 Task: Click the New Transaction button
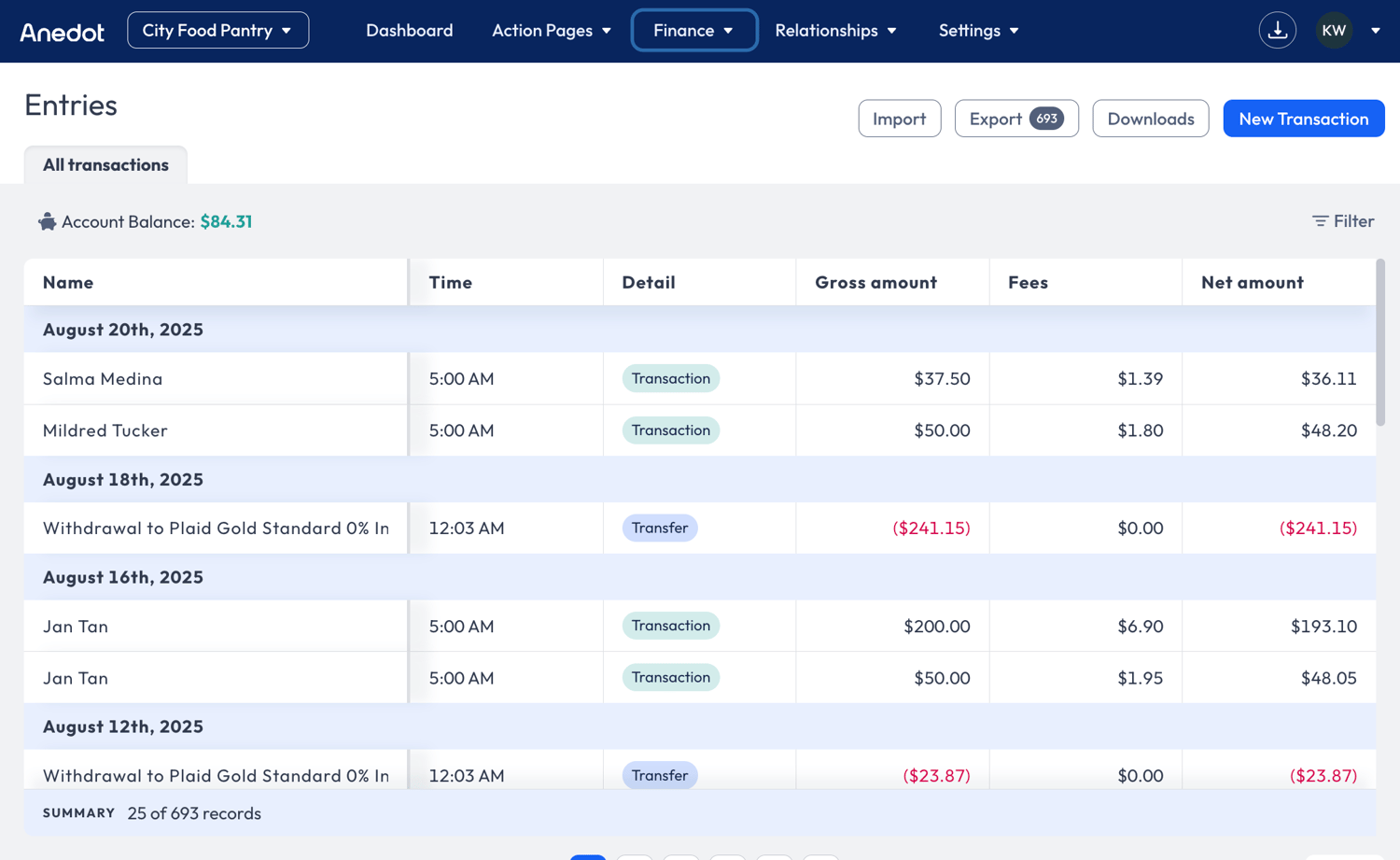point(1303,119)
